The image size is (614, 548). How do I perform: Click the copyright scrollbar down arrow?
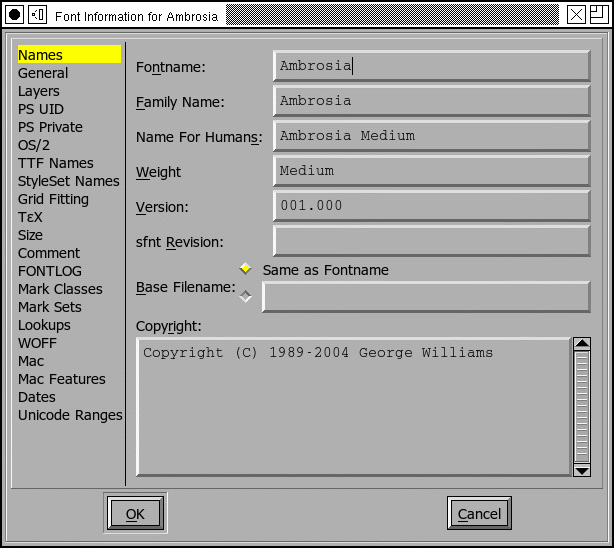click(x=581, y=469)
